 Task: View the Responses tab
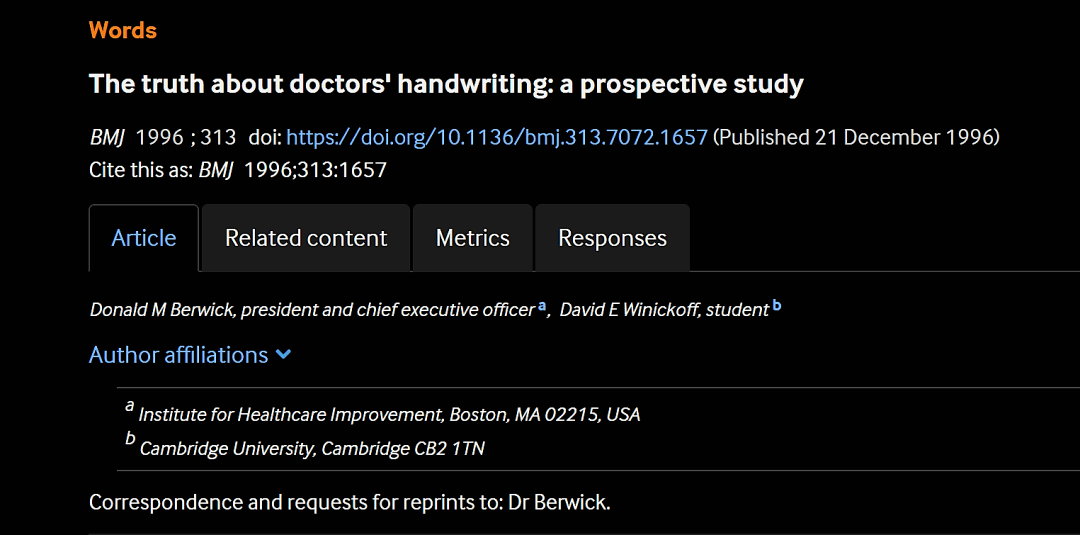click(612, 238)
